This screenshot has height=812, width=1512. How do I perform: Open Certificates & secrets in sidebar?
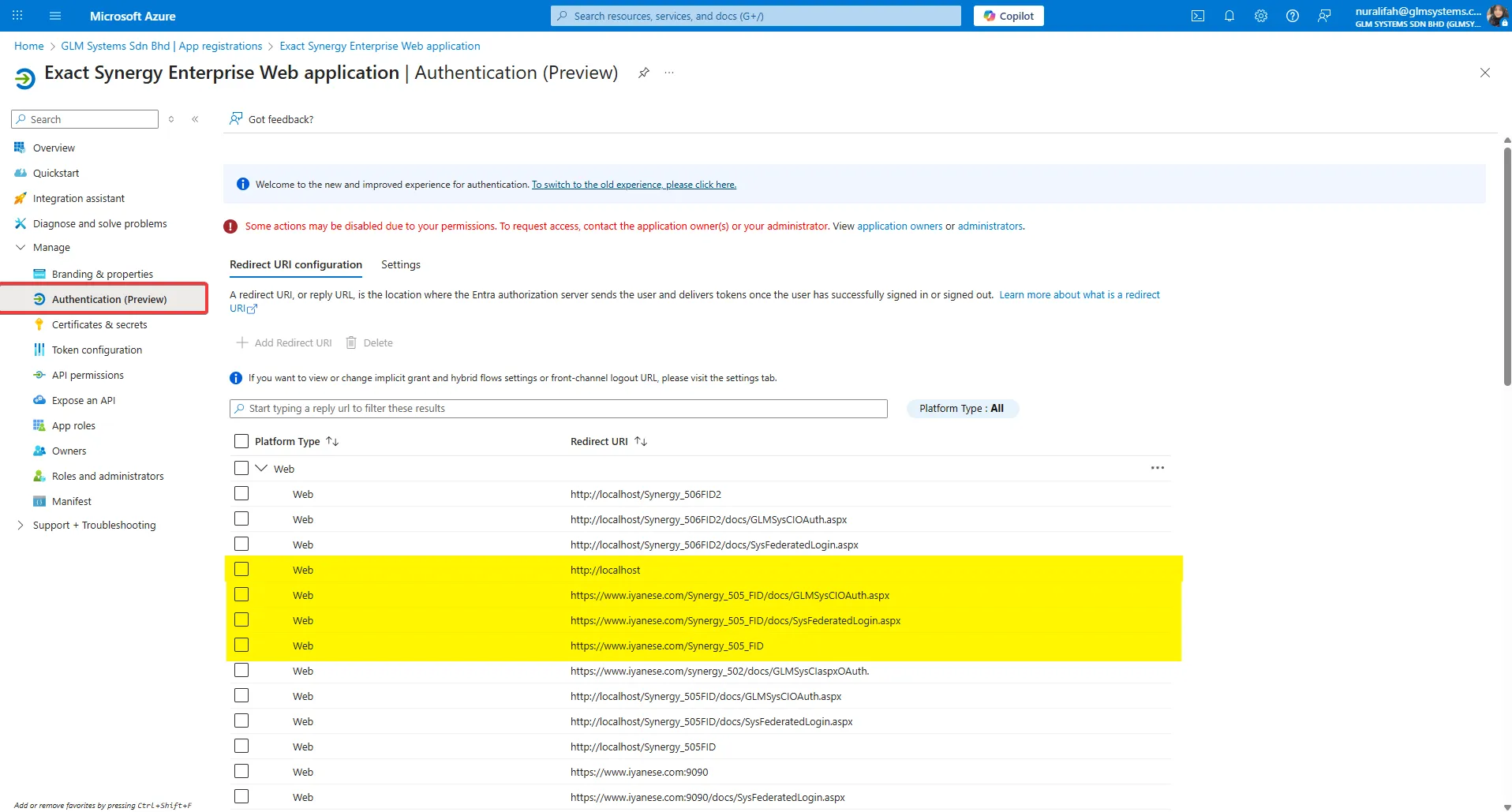(x=99, y=325)
